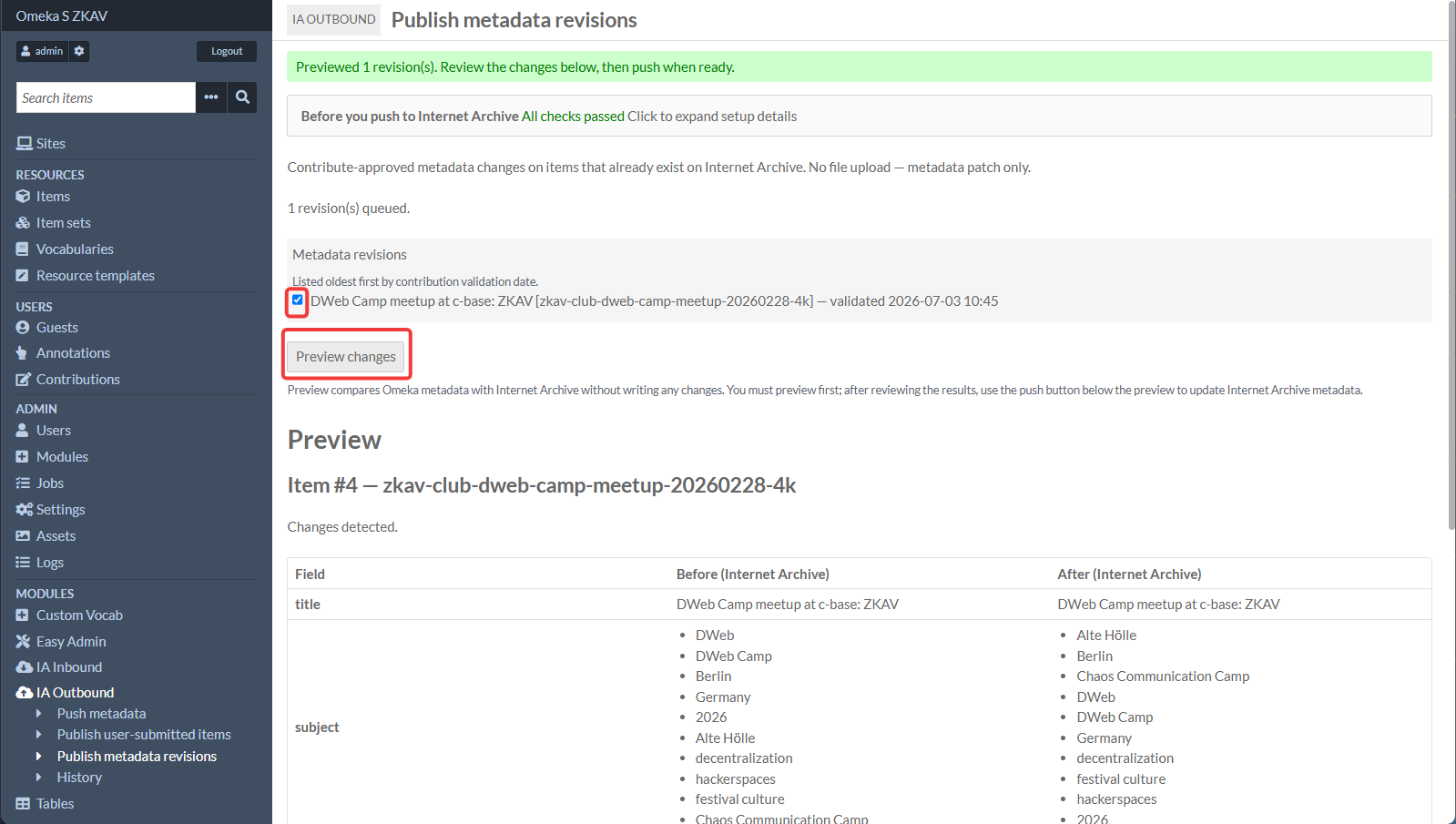Open the Resource templates page
1456x824 pixels.
(x=96, y=275)
